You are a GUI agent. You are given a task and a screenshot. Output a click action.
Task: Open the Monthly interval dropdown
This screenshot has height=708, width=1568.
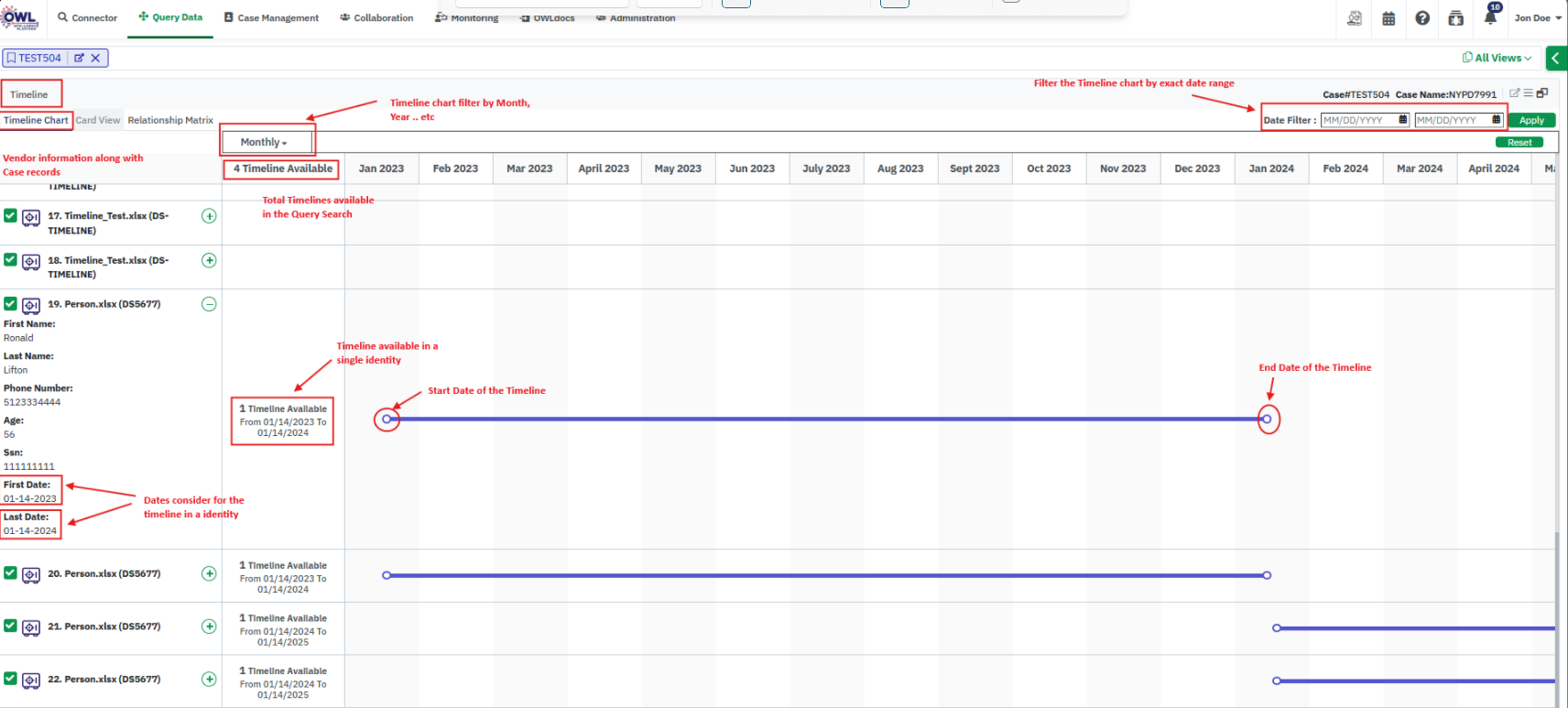point(264,142)
